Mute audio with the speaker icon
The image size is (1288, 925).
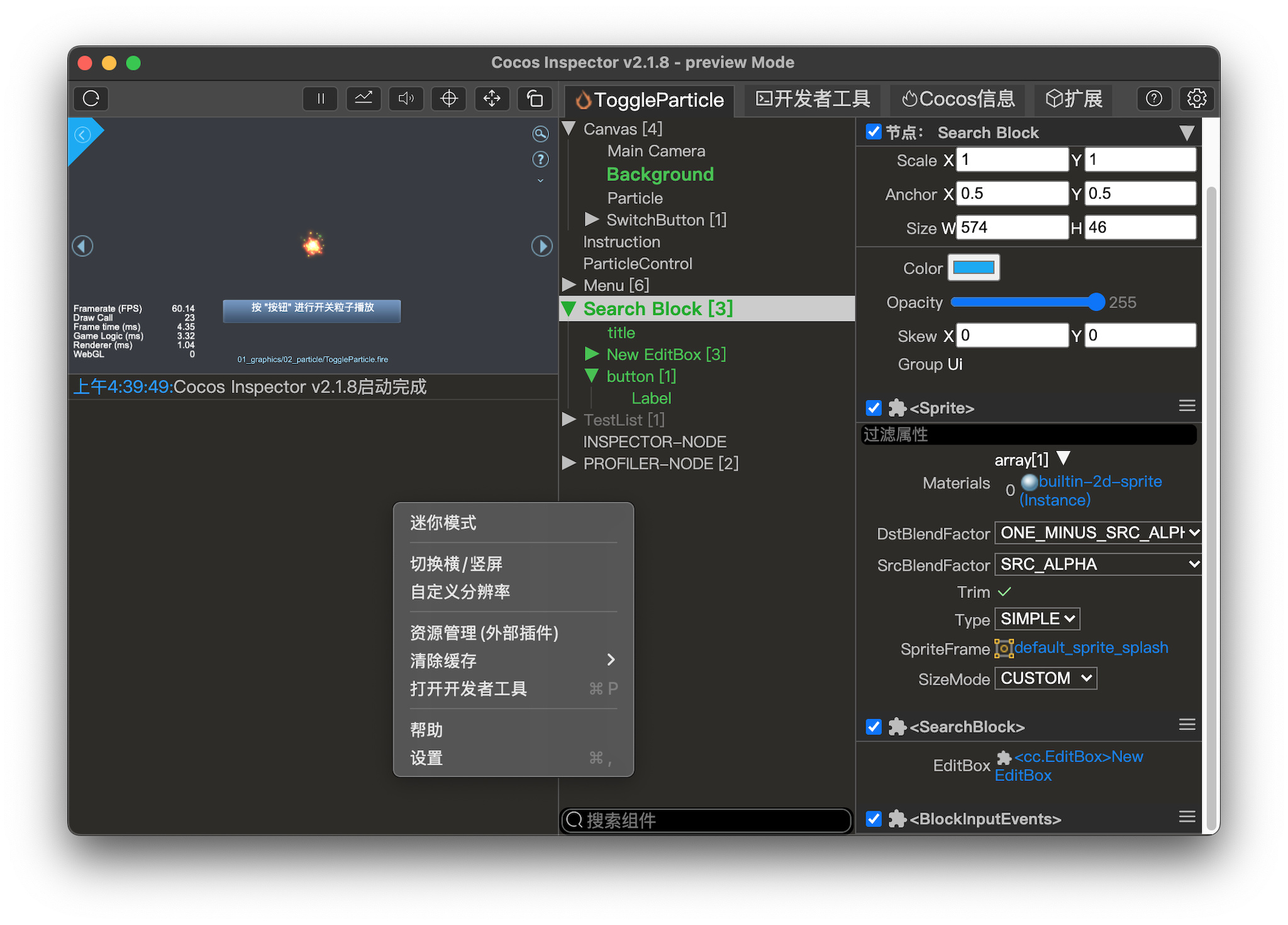[406, 98]
